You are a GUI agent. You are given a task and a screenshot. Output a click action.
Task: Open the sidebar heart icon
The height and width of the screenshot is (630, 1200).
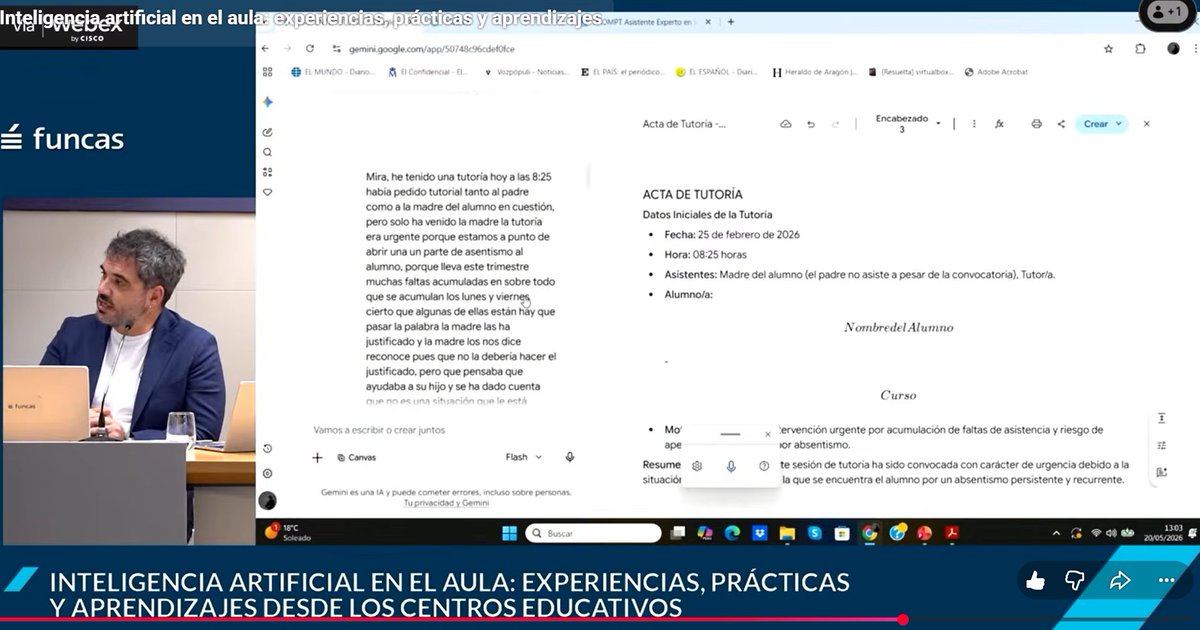point(267,192)
